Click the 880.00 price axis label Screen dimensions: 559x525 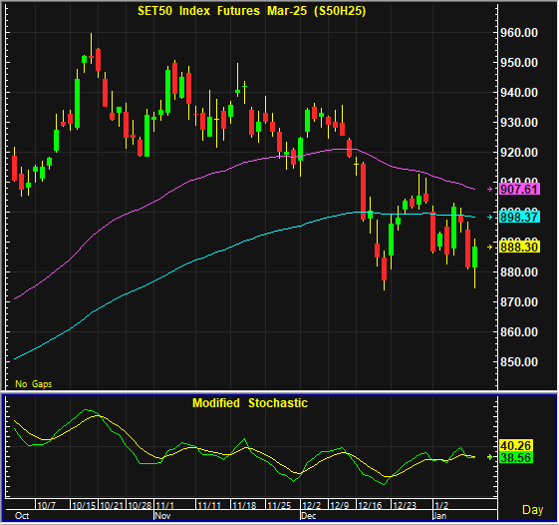[x=519, y=272]
